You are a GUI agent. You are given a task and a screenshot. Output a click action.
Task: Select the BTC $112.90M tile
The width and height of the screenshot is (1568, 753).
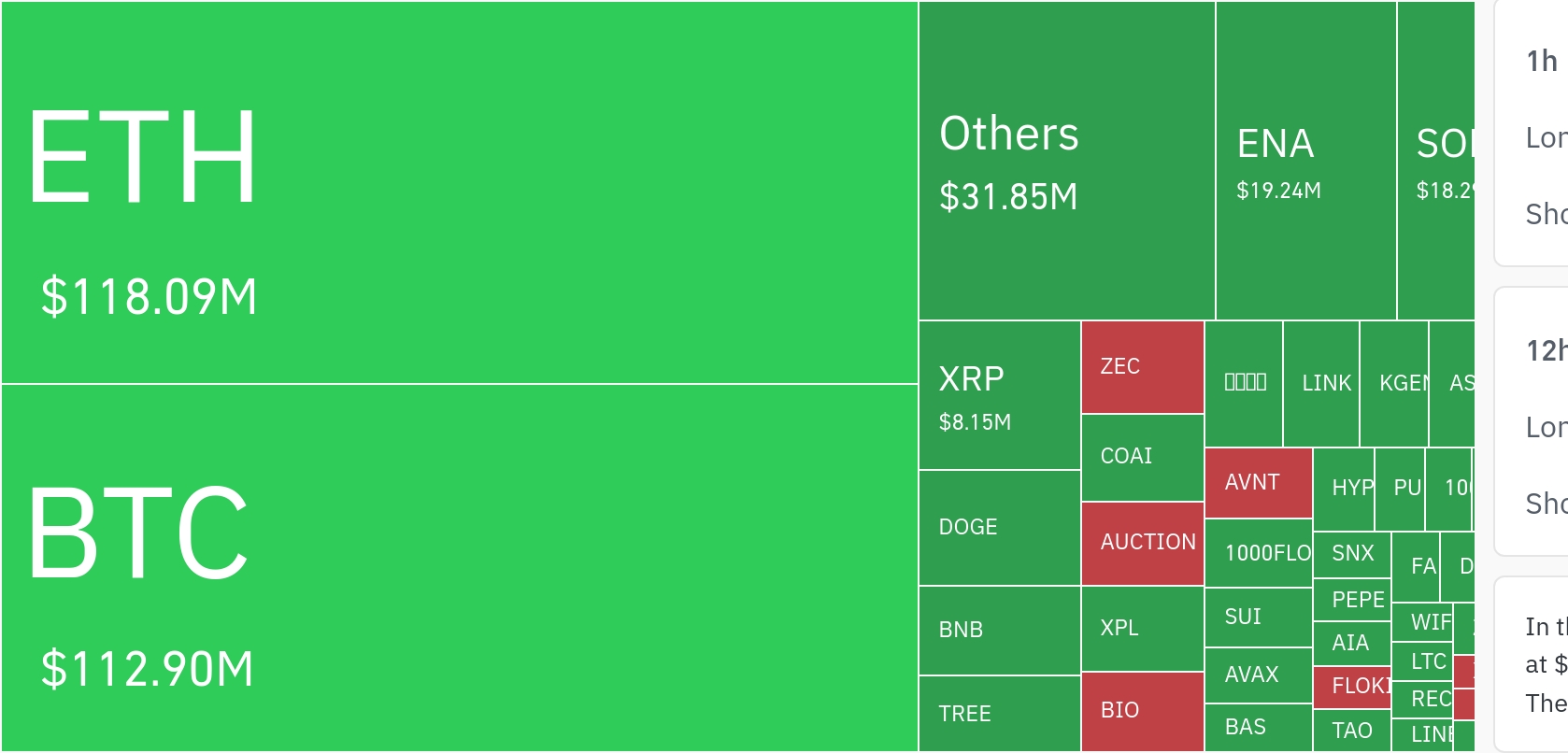pyautogui.click(x=459, y=568)
